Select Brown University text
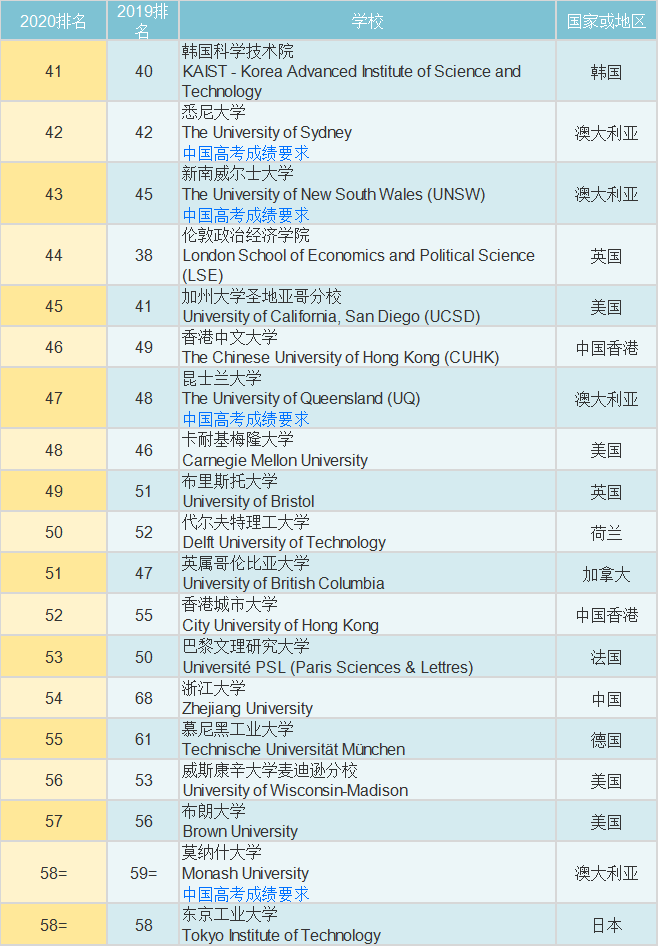 click(240, 831)
